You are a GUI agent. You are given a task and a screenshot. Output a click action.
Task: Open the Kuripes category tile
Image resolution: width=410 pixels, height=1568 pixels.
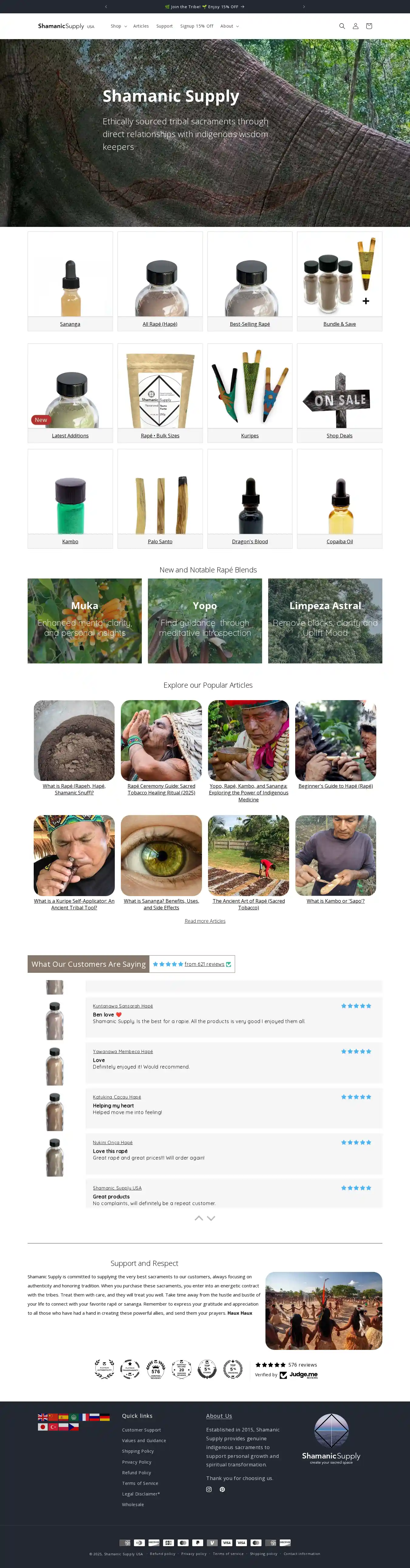(250, 393)
